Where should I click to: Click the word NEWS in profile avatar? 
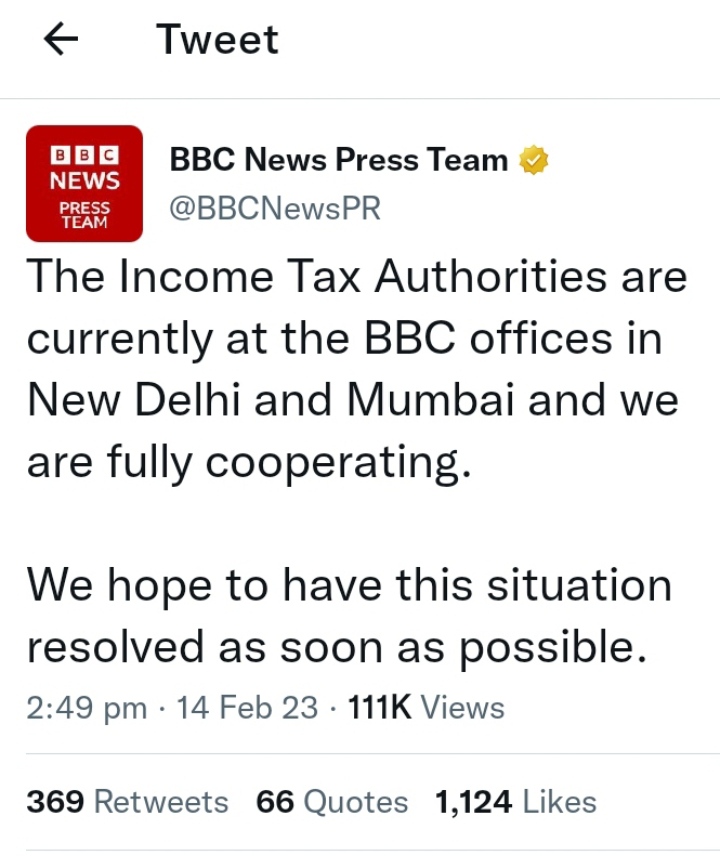click(x=85, y=181)
